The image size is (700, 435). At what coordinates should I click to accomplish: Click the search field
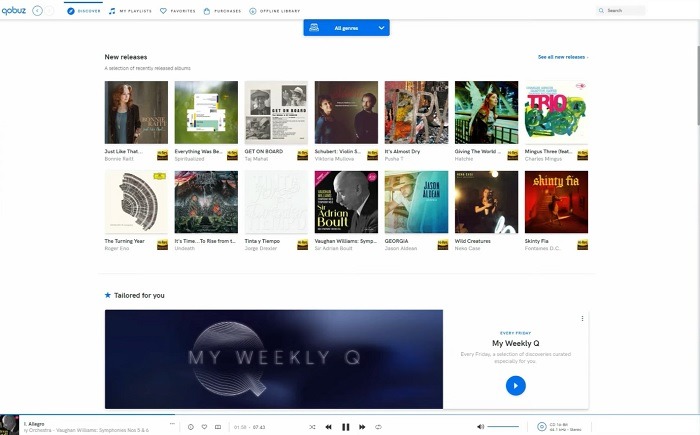click(621, 10)
